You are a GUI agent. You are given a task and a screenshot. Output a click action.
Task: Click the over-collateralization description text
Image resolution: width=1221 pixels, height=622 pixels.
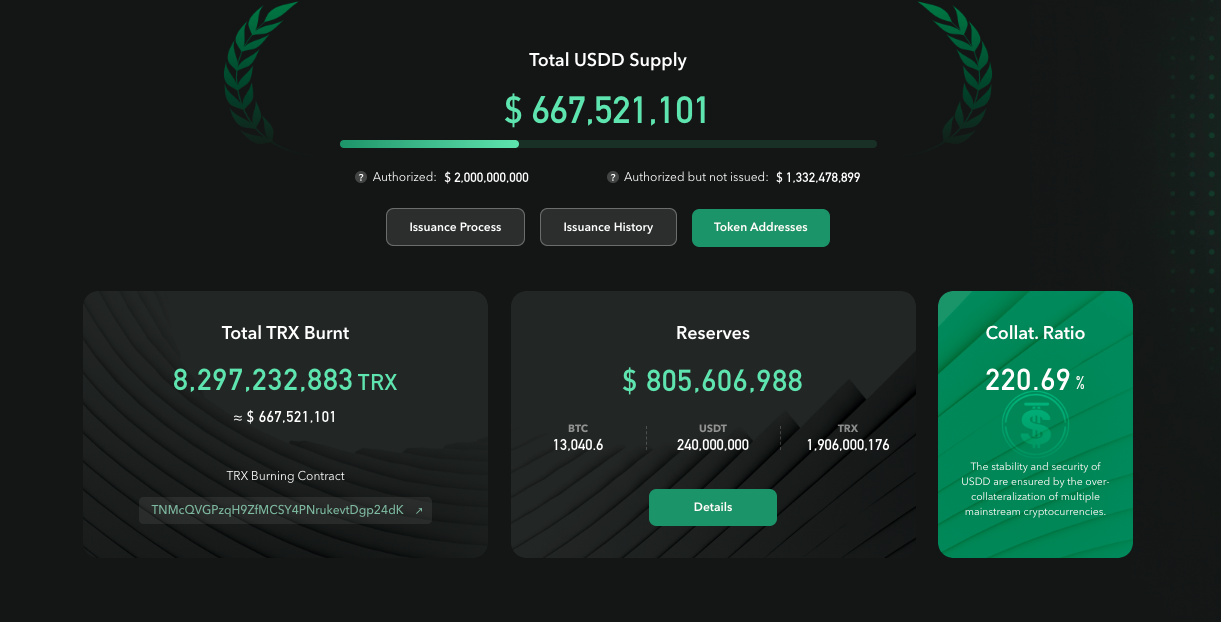1035,489
